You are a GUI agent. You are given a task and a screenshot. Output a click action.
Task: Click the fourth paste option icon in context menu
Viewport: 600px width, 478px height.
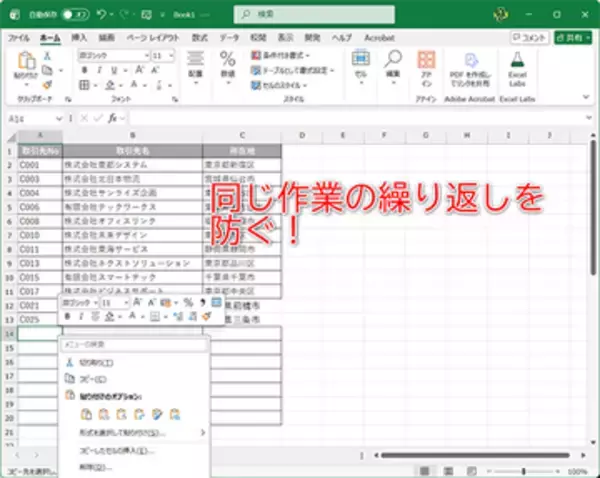coord(139,414)
